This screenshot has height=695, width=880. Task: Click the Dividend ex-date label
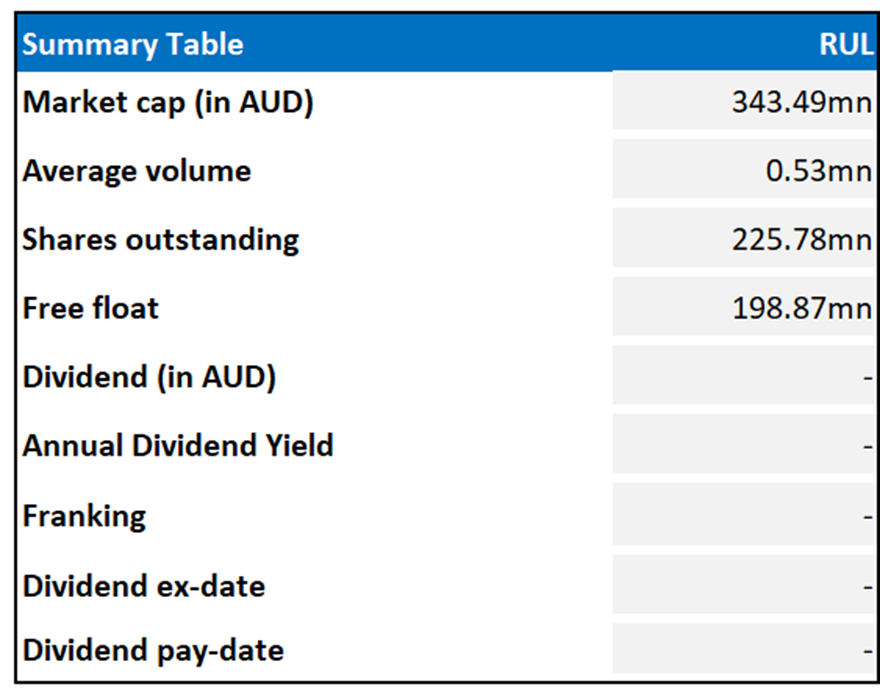(144, 585)
